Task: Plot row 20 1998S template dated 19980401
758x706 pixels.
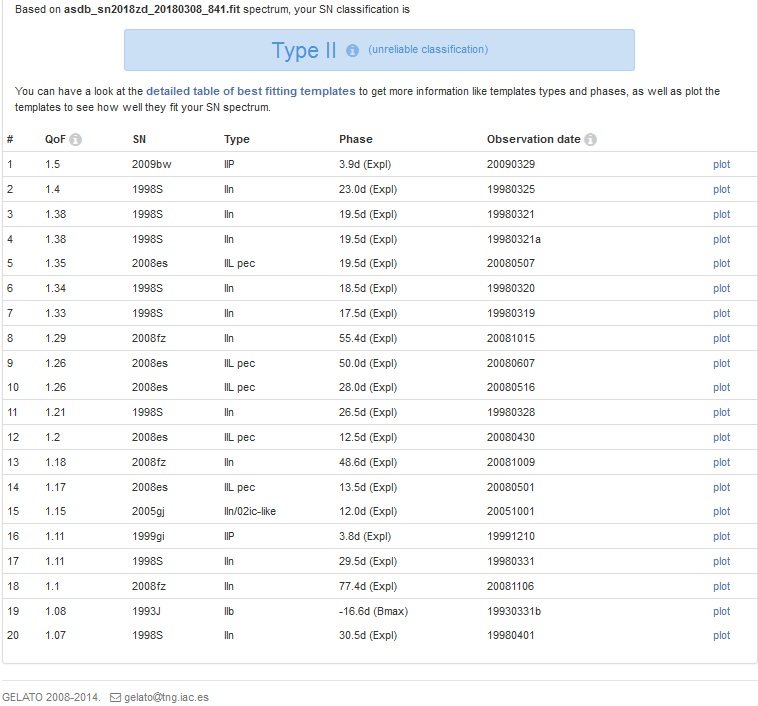Action: point(721,636)
